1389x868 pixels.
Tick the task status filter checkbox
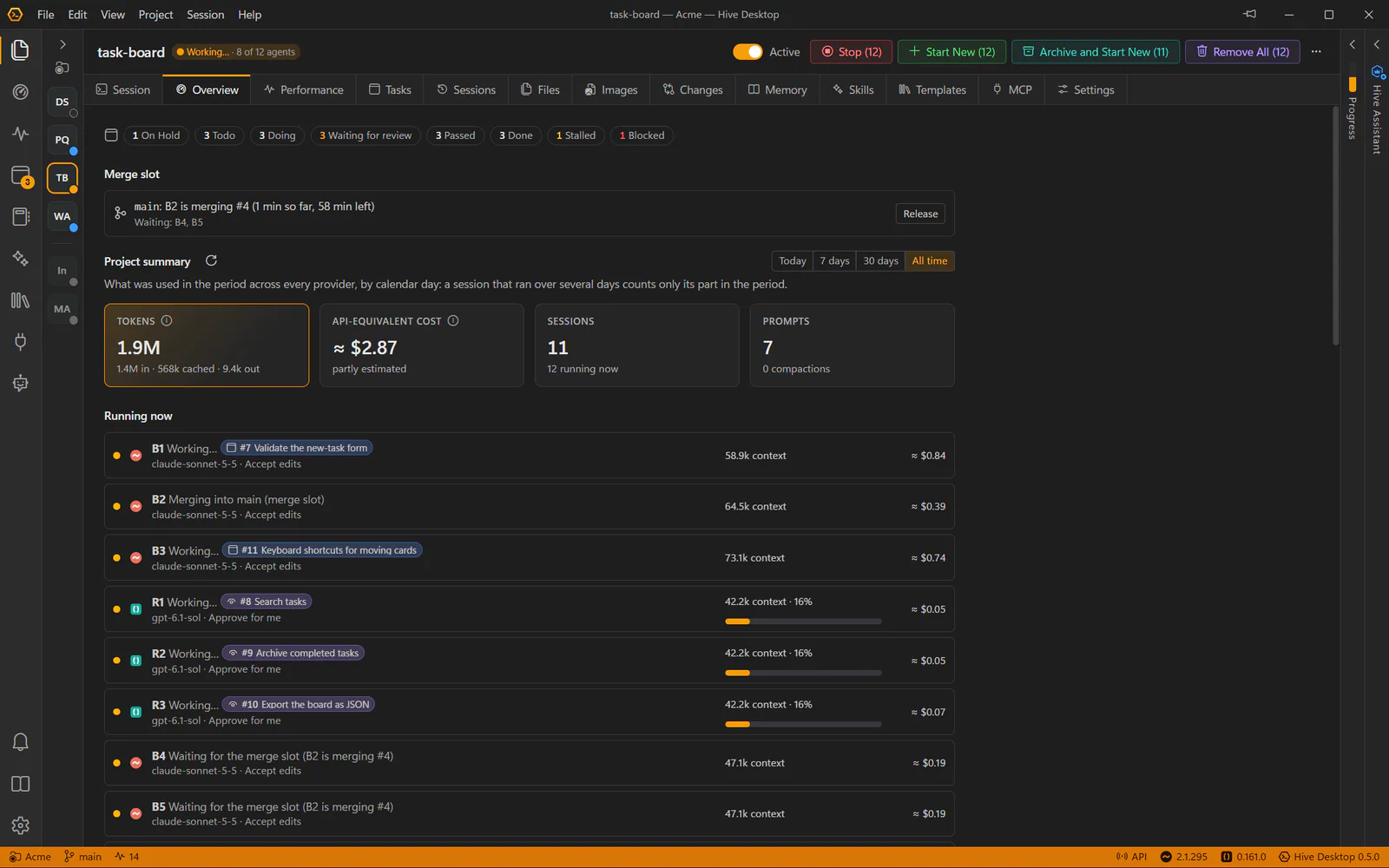click(x=111, y=135)
